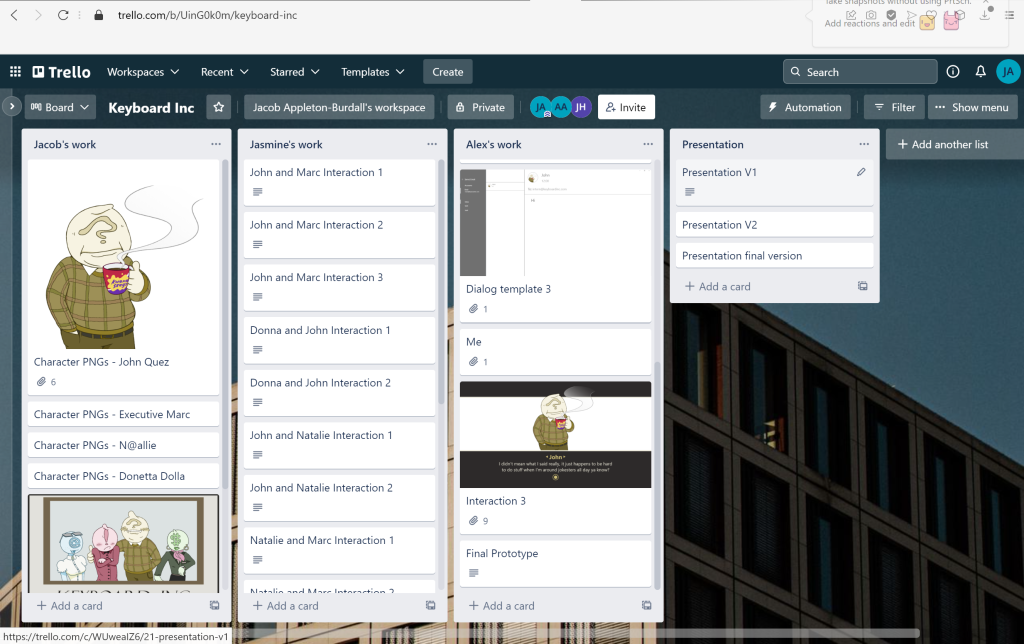Expand the collapsed sidebar chevron
1024x644 pixels.
click(x=11, y=106)
